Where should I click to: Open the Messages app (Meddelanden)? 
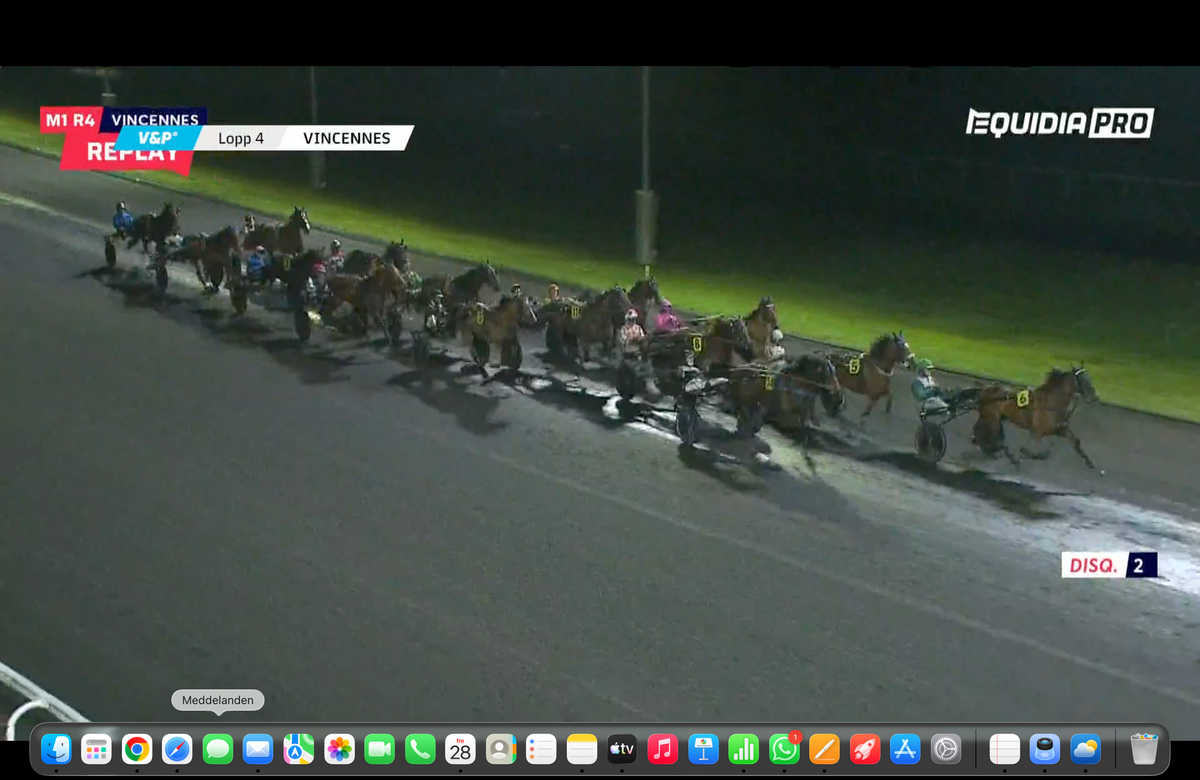tap(218, 748)
